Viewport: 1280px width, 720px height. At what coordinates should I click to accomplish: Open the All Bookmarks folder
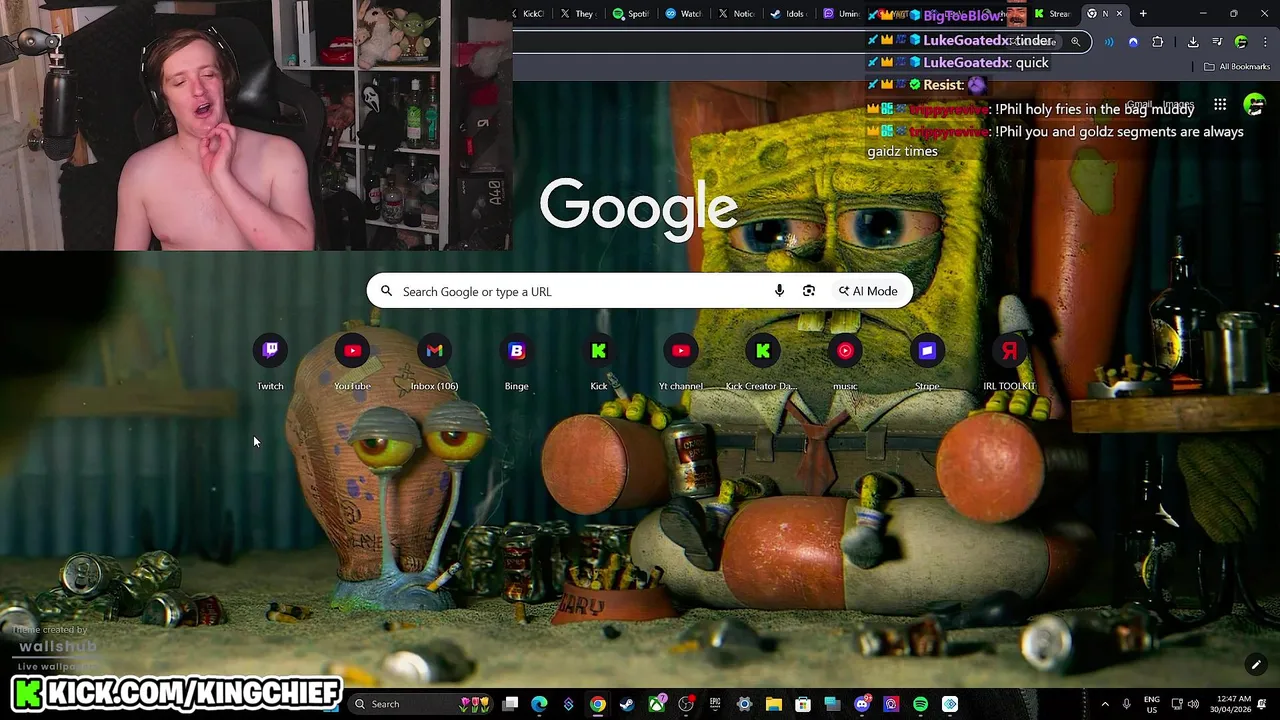[1237, 67]
